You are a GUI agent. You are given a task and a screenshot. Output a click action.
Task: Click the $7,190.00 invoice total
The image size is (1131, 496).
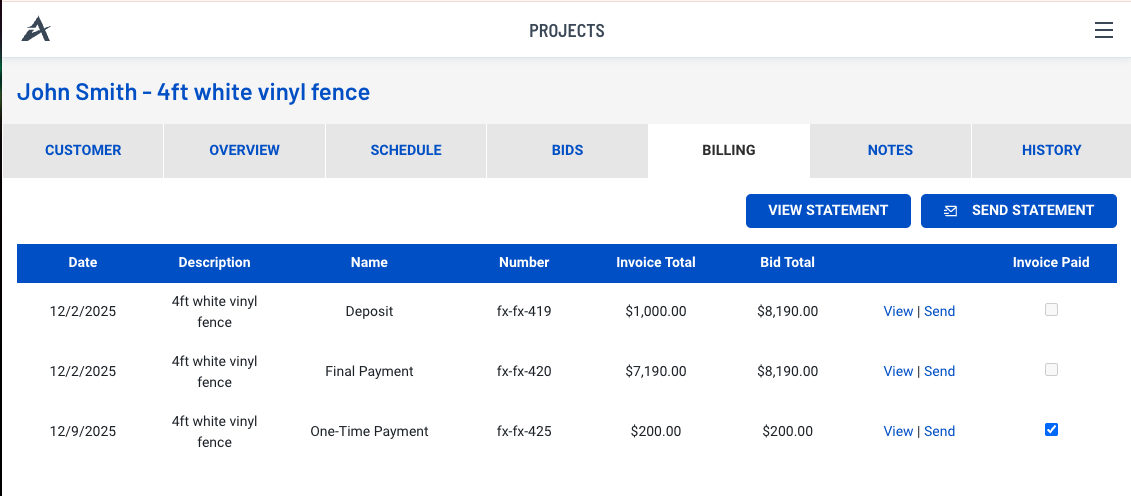coord(656,371)
